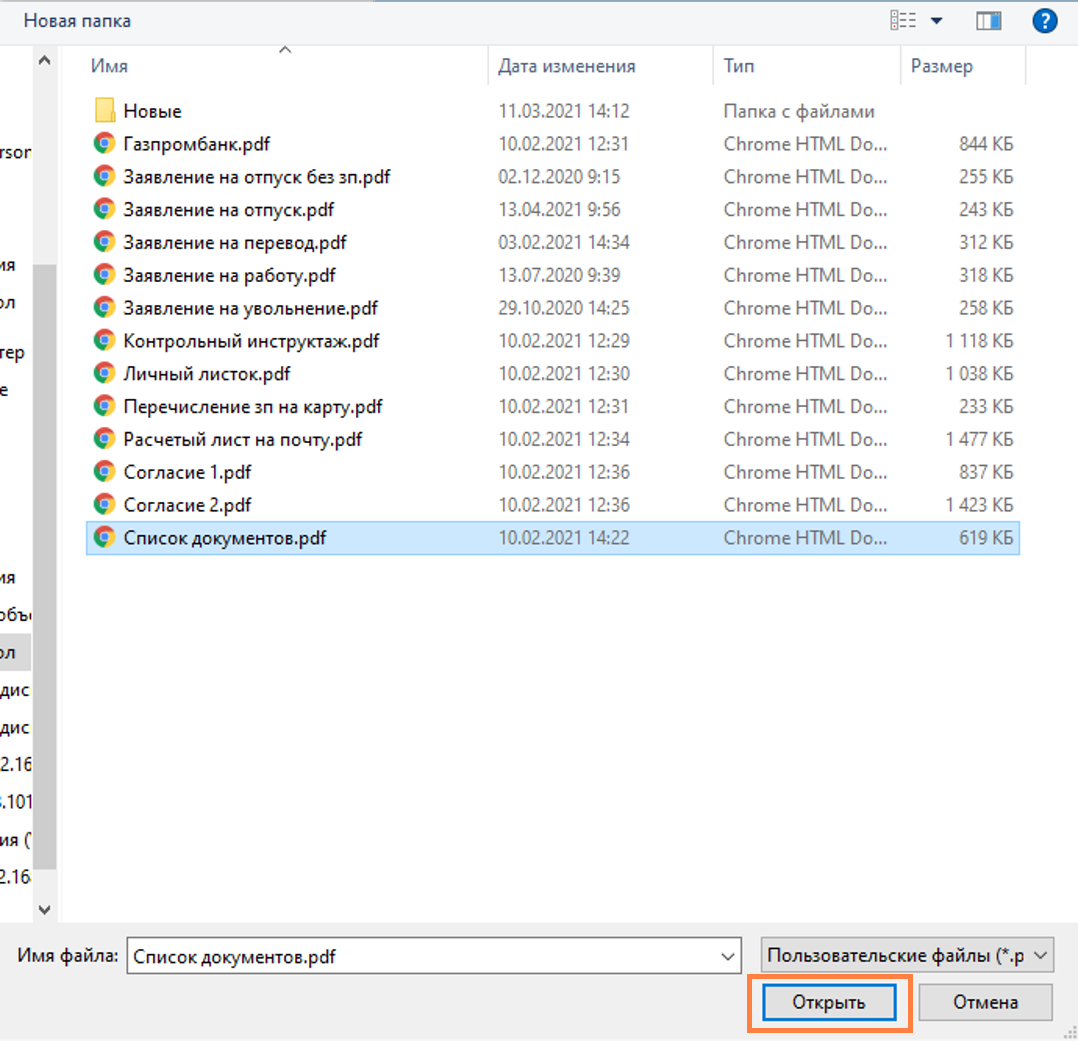The image size is (1078, 1041).
Task: Open the Пользовательские файлы type filter
Action: 906,956
